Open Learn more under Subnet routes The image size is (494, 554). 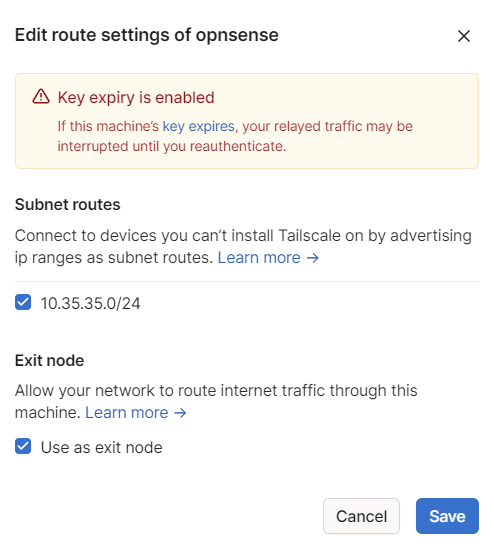259,258
